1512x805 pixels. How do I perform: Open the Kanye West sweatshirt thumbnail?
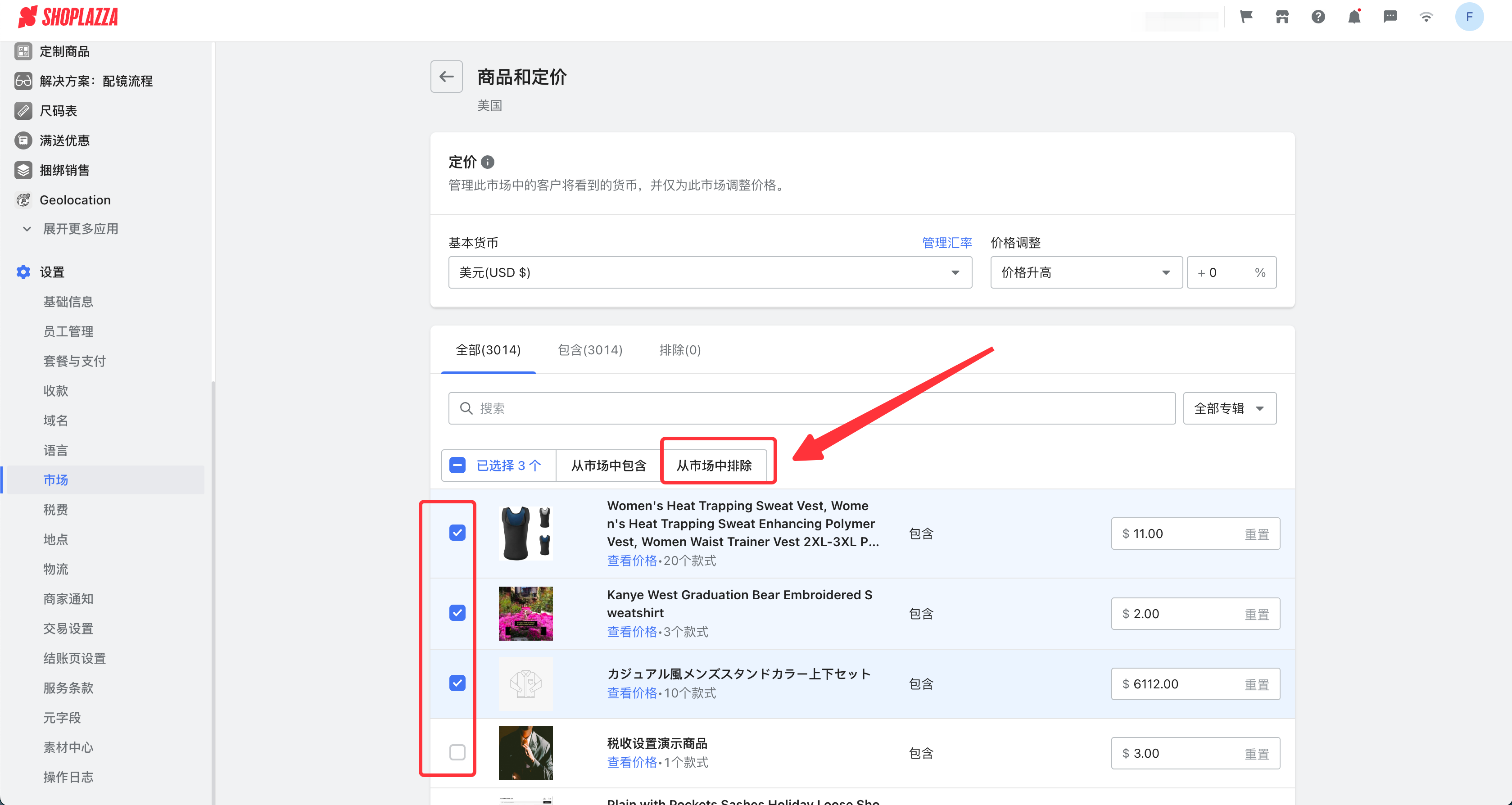525,613
